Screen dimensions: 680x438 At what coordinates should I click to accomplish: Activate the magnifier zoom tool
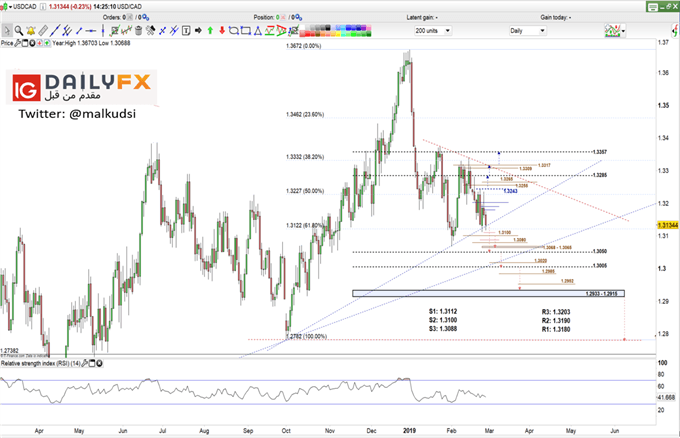click(x=19, y=31)
